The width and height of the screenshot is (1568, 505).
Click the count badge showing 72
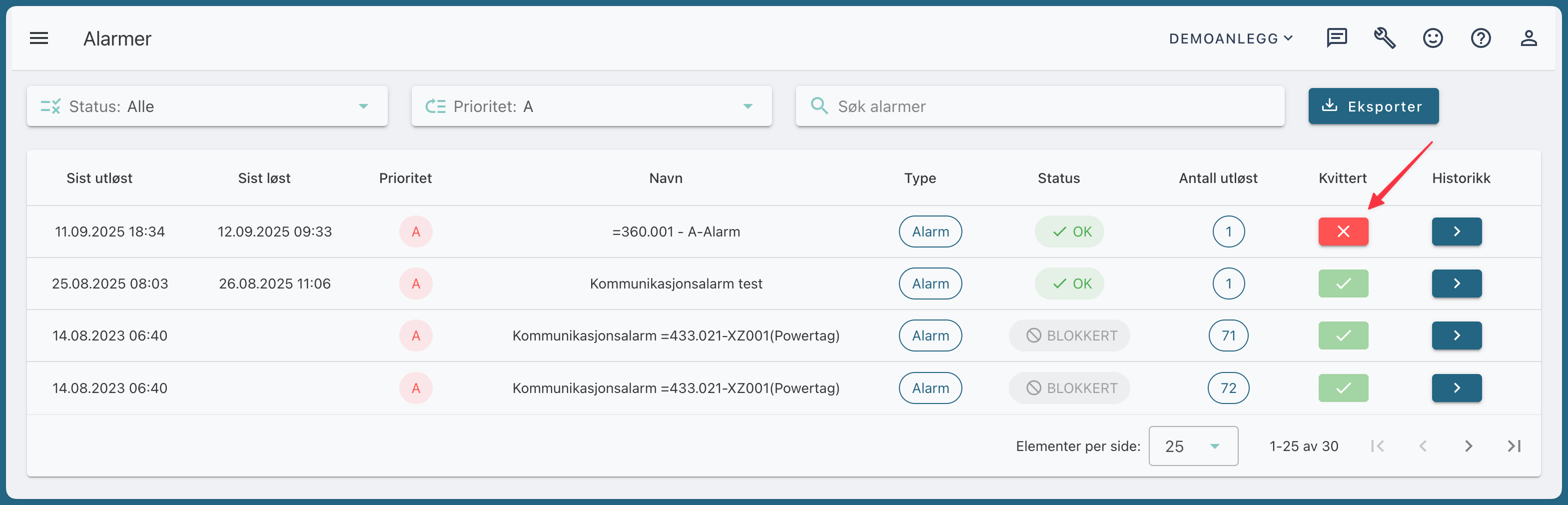pos(1228,388)
